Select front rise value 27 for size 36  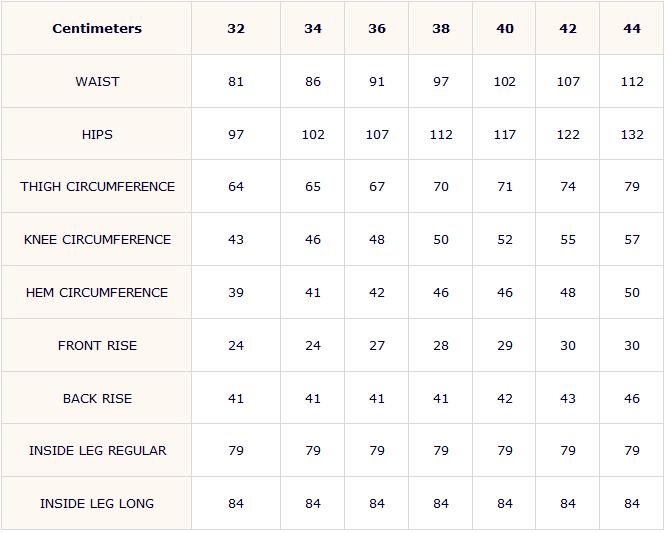[x=377, y=345]
